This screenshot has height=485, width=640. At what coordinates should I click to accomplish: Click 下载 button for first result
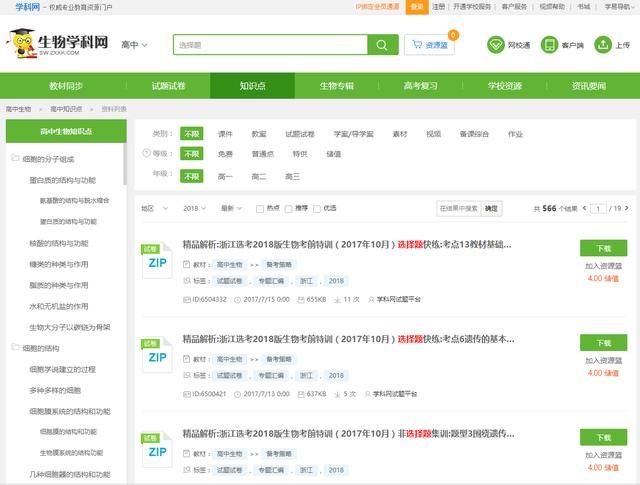click(603, 248)
